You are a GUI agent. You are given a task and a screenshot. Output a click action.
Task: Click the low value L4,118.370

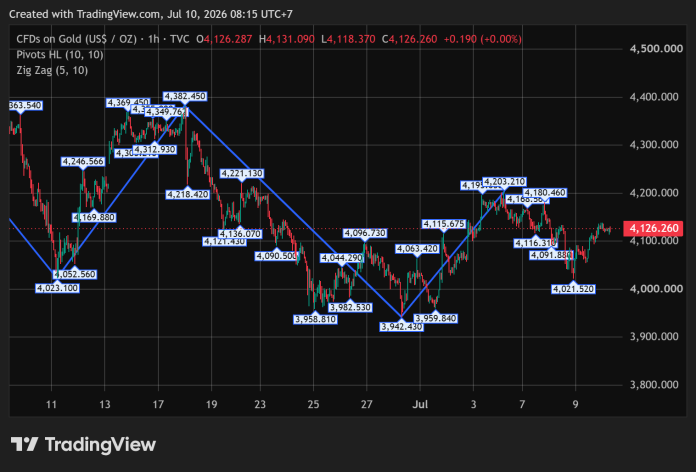pos(348,39)
